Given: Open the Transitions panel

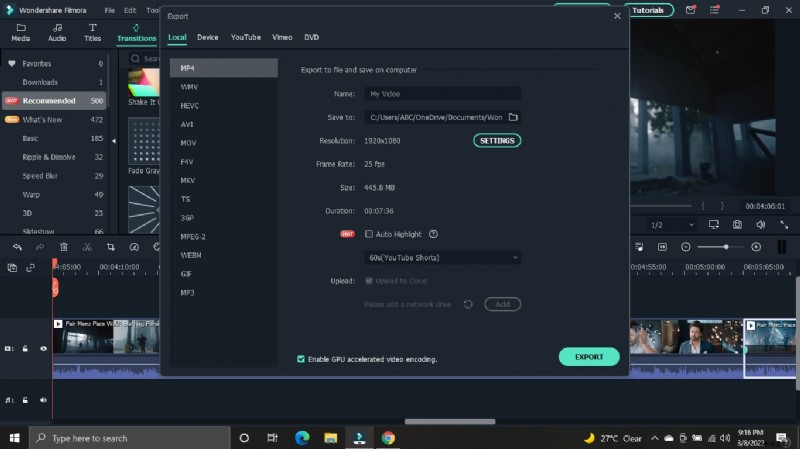Looking at the screenshot, I should (136, 33).
